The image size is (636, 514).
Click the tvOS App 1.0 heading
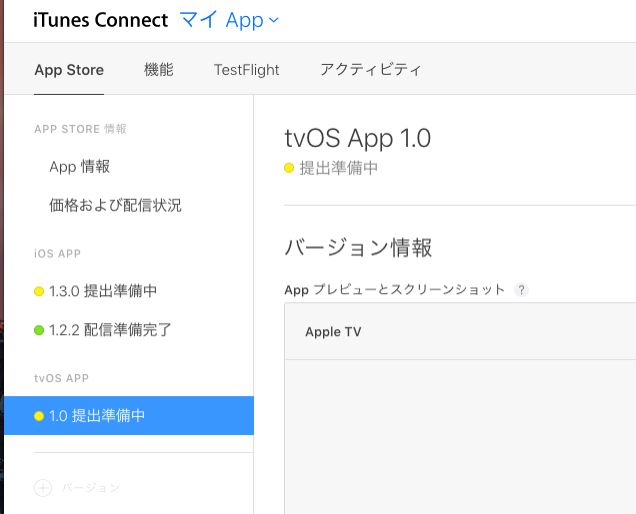357,138
